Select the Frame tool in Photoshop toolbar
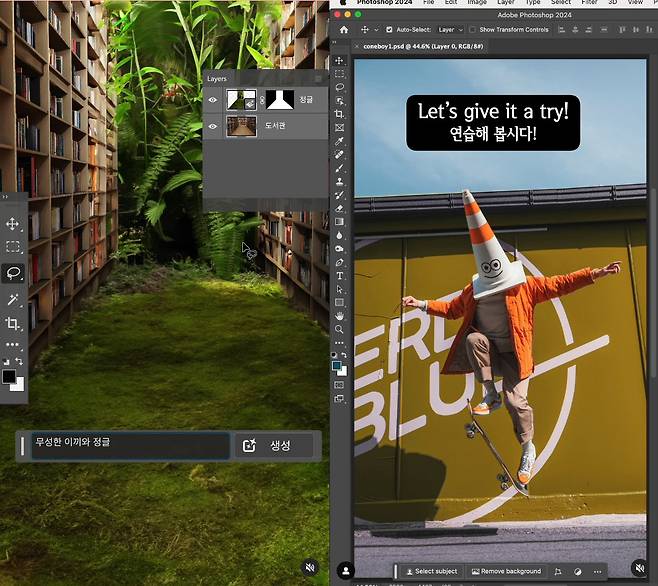This screenshot has width=658, height=586. click(340, 128)
